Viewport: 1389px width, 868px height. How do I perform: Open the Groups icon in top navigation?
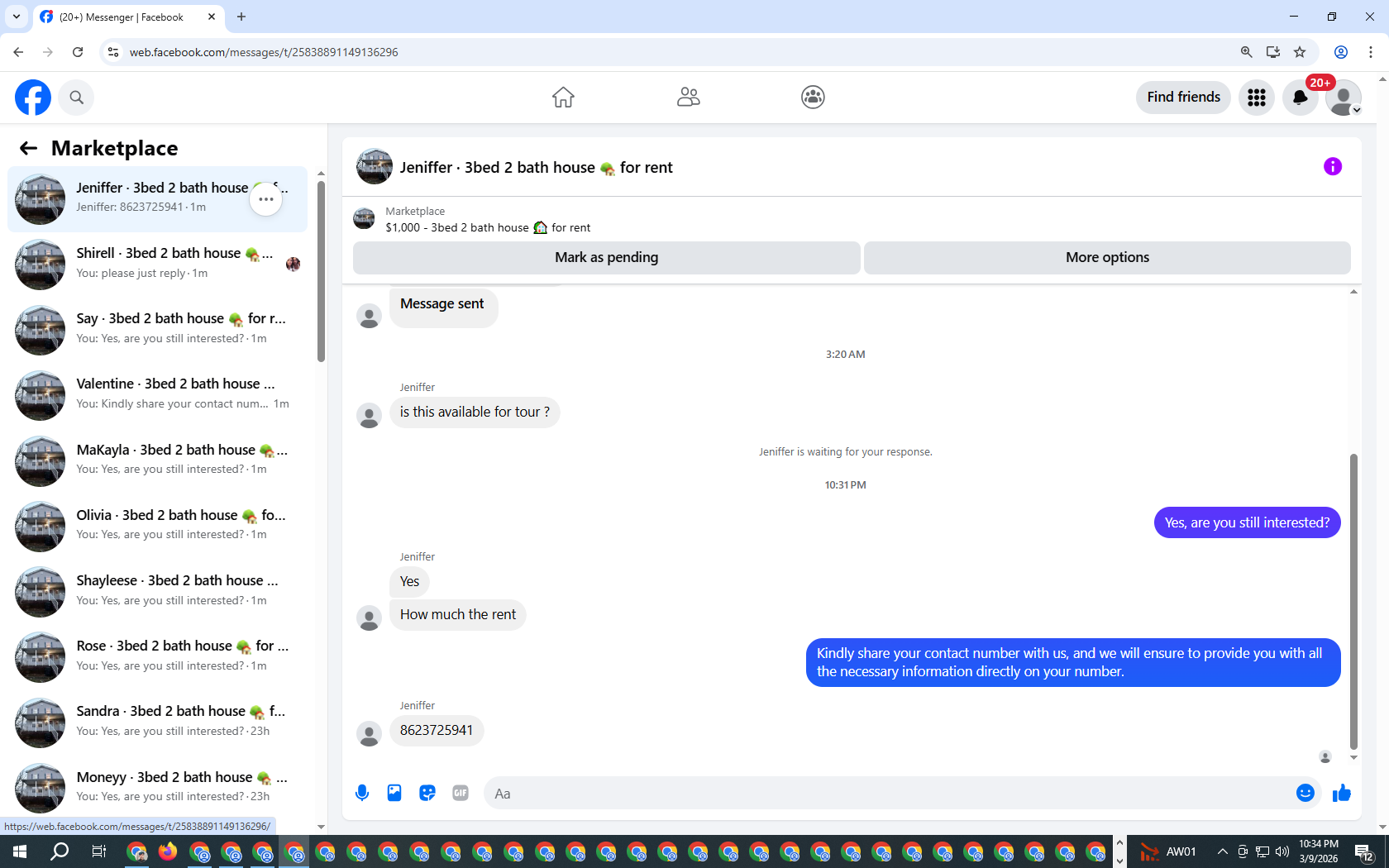coord(813,98)
